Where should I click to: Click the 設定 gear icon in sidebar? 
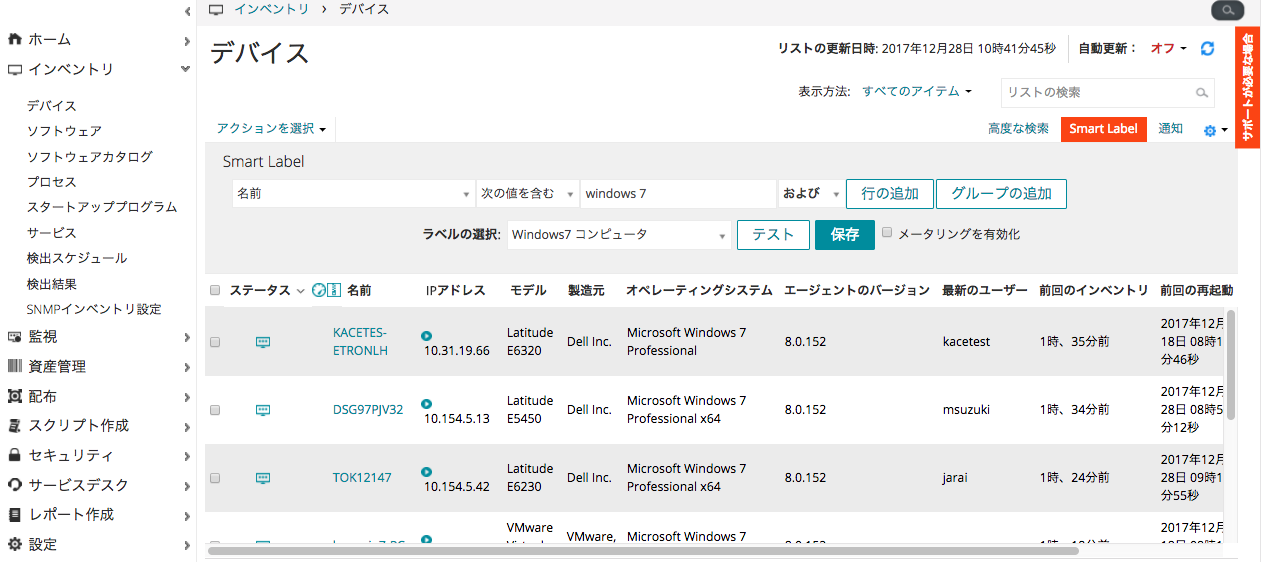click(x=14, y=545)
